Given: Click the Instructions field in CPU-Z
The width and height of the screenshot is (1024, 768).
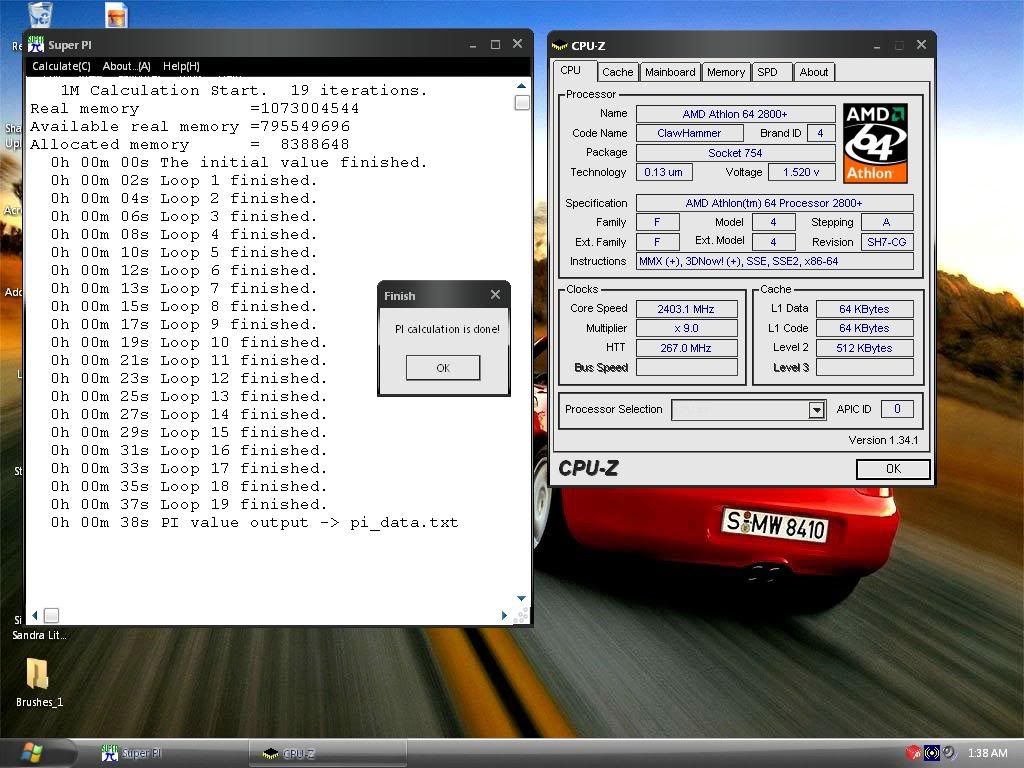Looking at the screenshot, I should click(x=775, y=261).
